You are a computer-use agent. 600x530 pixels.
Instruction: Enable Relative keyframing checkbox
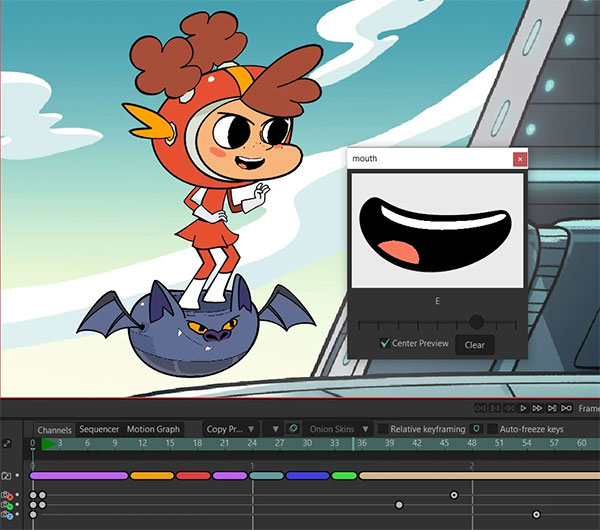coord(383,429)
